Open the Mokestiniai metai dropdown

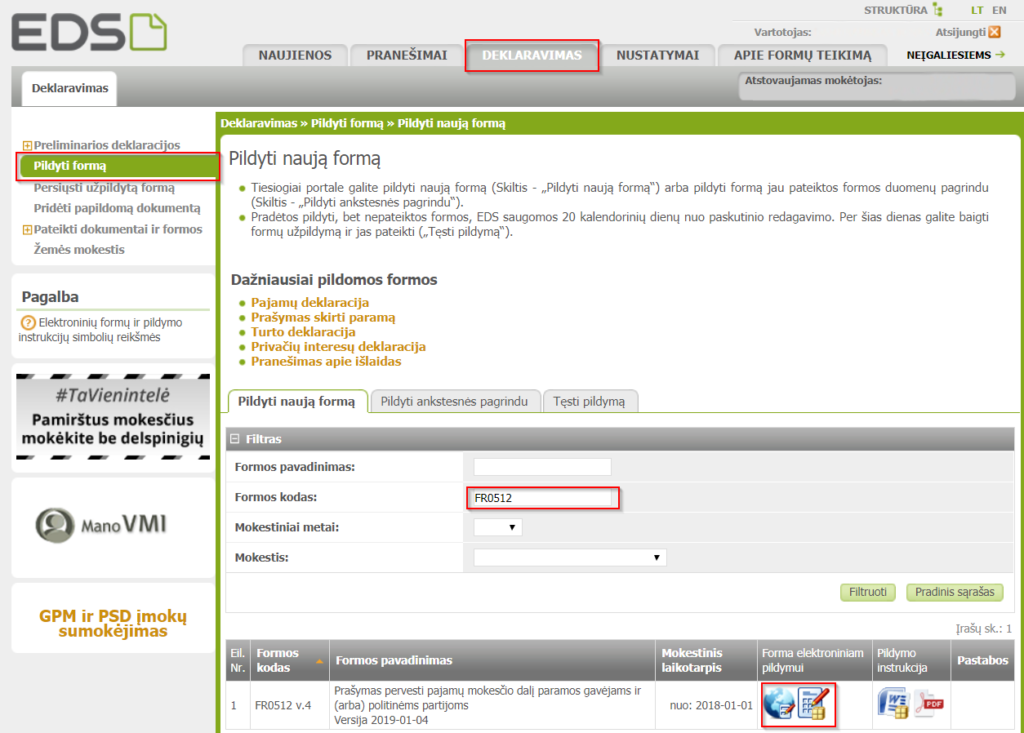[498, 527]
